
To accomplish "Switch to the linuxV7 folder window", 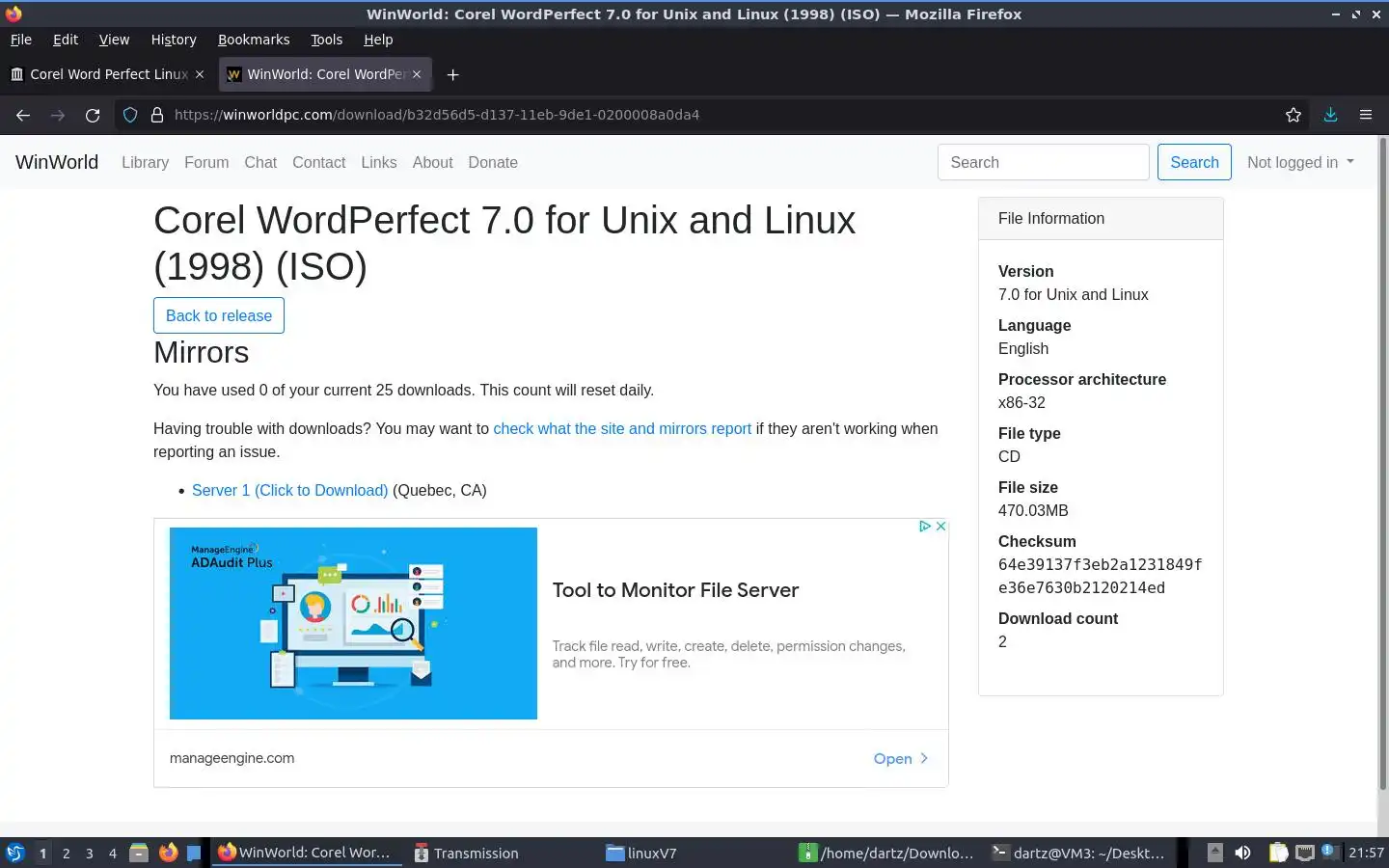I will click(x=694, y=853).
